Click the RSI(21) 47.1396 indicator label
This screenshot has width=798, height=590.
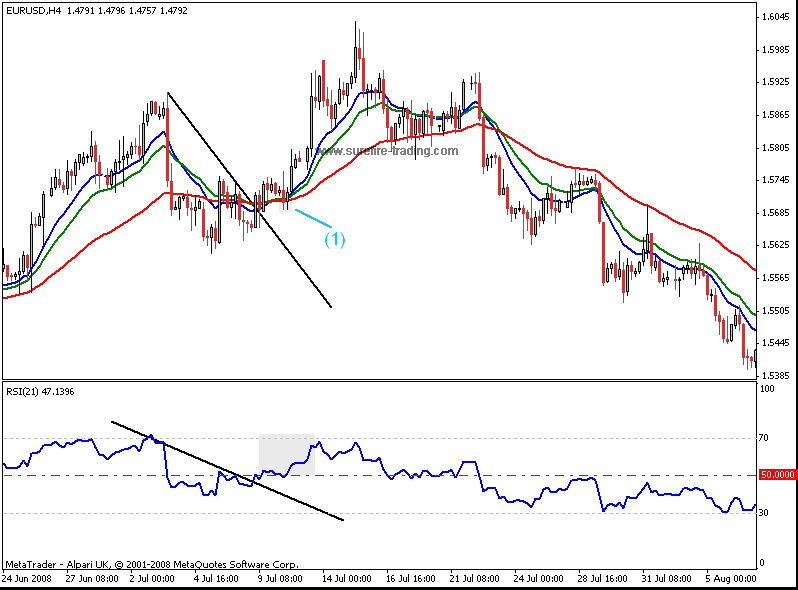click(x=40, y=391)
